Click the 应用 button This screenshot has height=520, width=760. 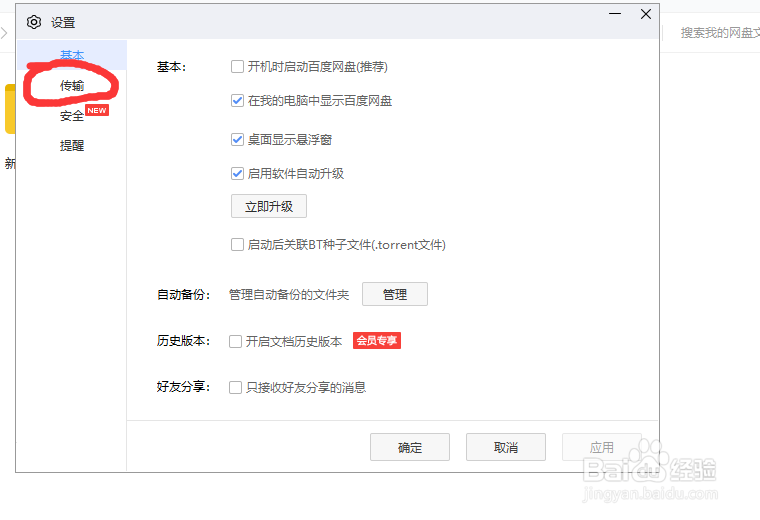pyautogui.click(x=602, y=447)
